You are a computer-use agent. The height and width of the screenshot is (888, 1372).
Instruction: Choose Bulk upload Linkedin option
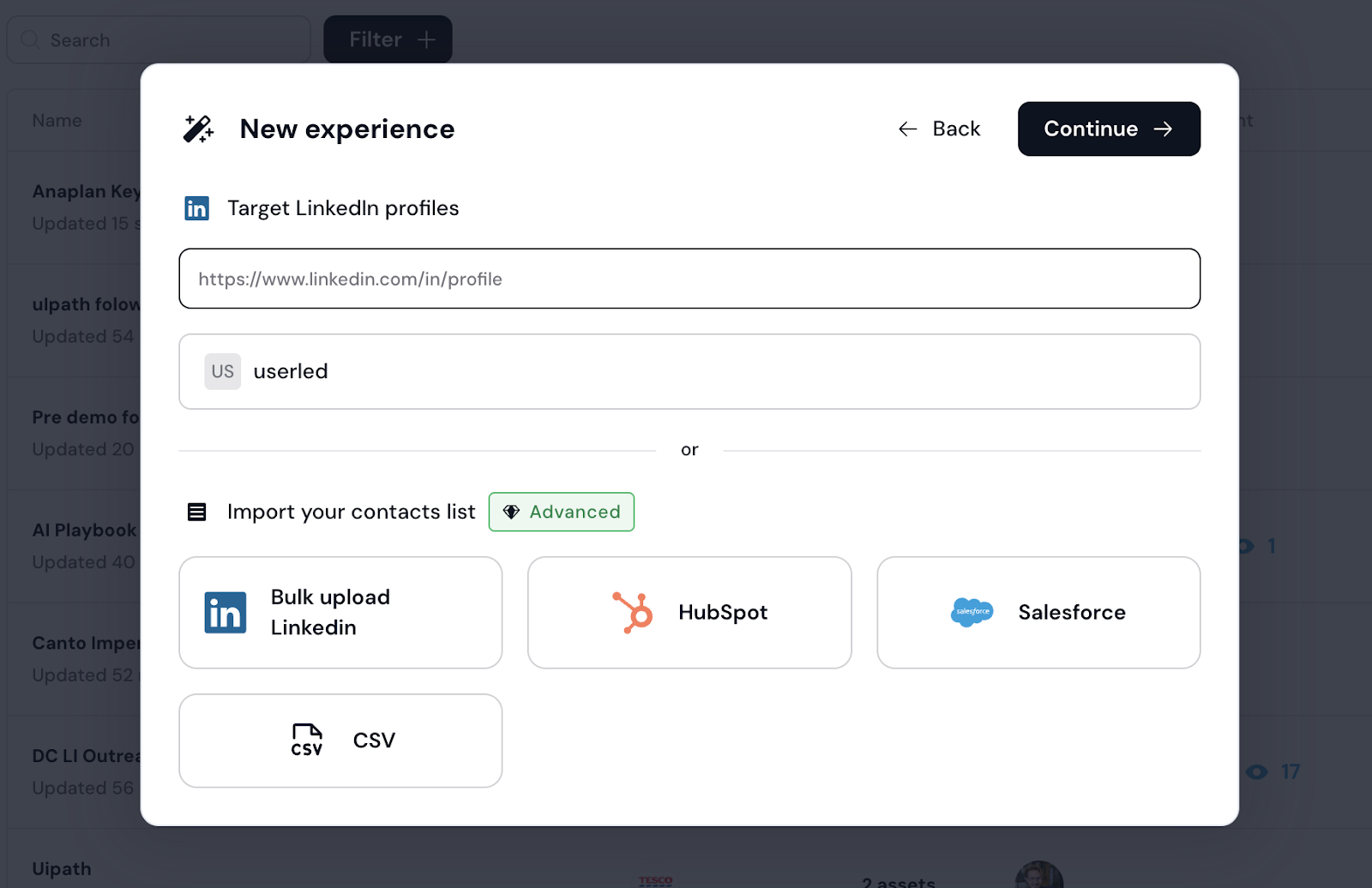point(340,612)
